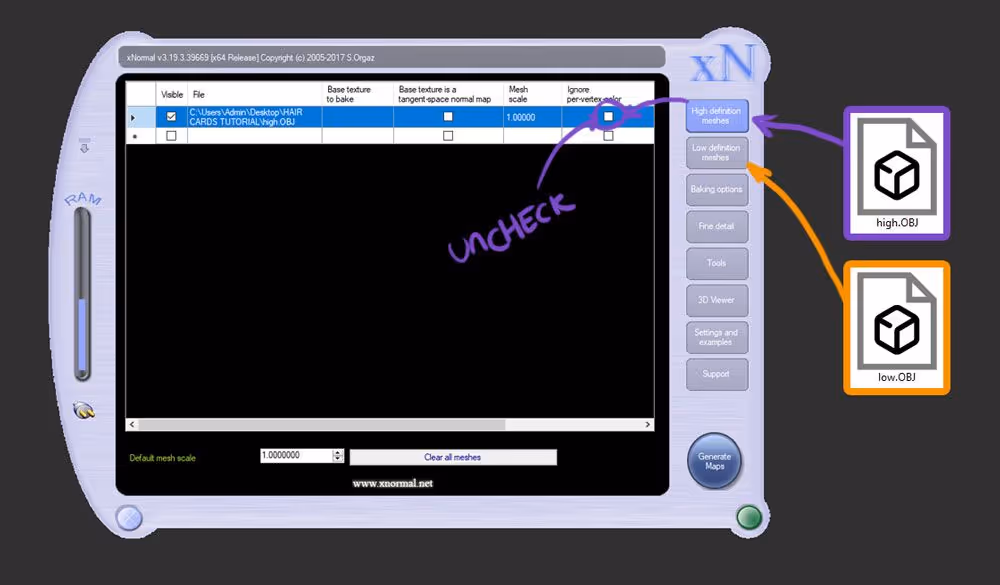The width and height of the screenshot is (1000, 585).
Task: Toggle Visible checkbox for high.OBJ row
Action: tap(171, 117)
